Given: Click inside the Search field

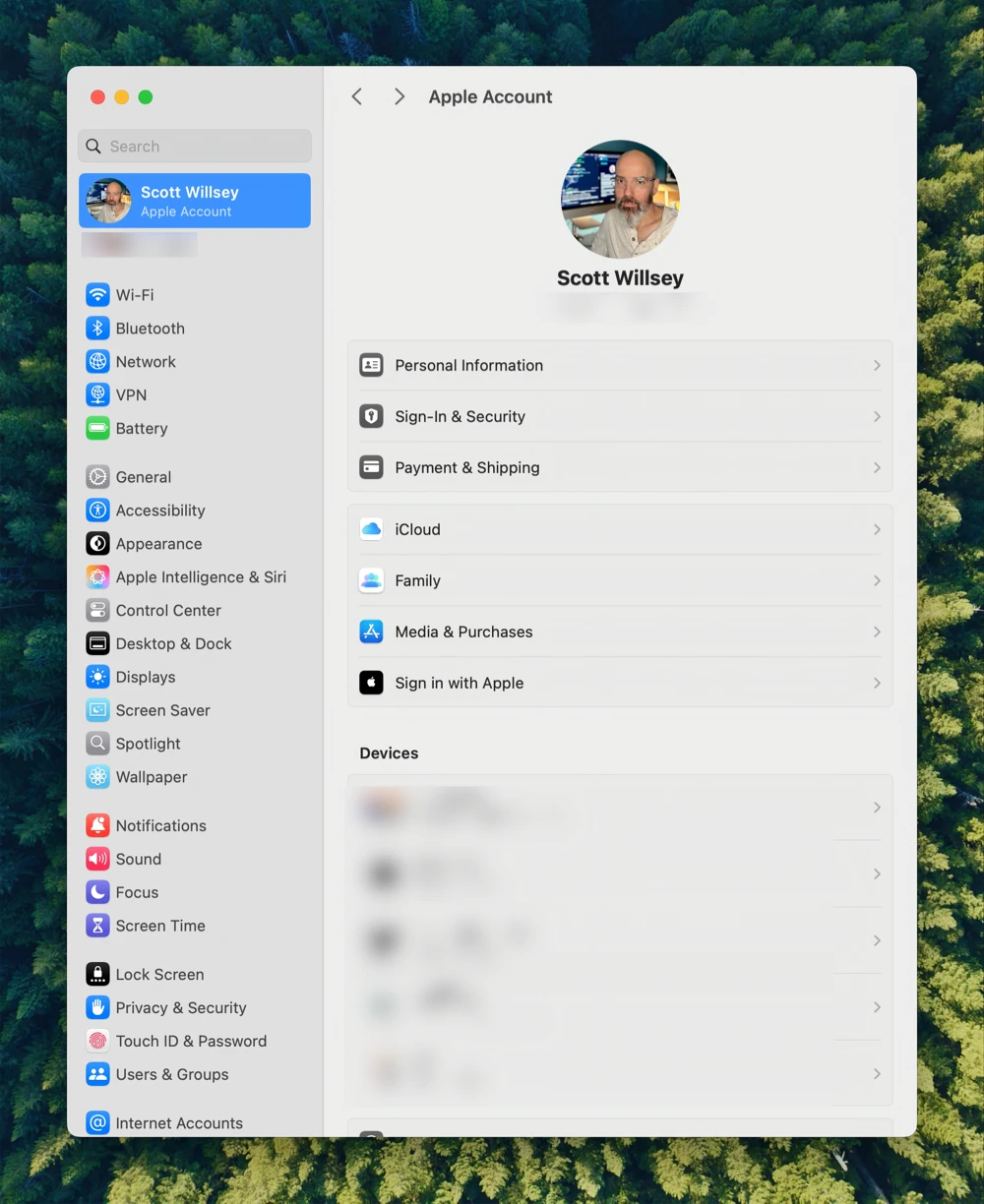Looking at the screenshot, I should click(x=194, y=146).
